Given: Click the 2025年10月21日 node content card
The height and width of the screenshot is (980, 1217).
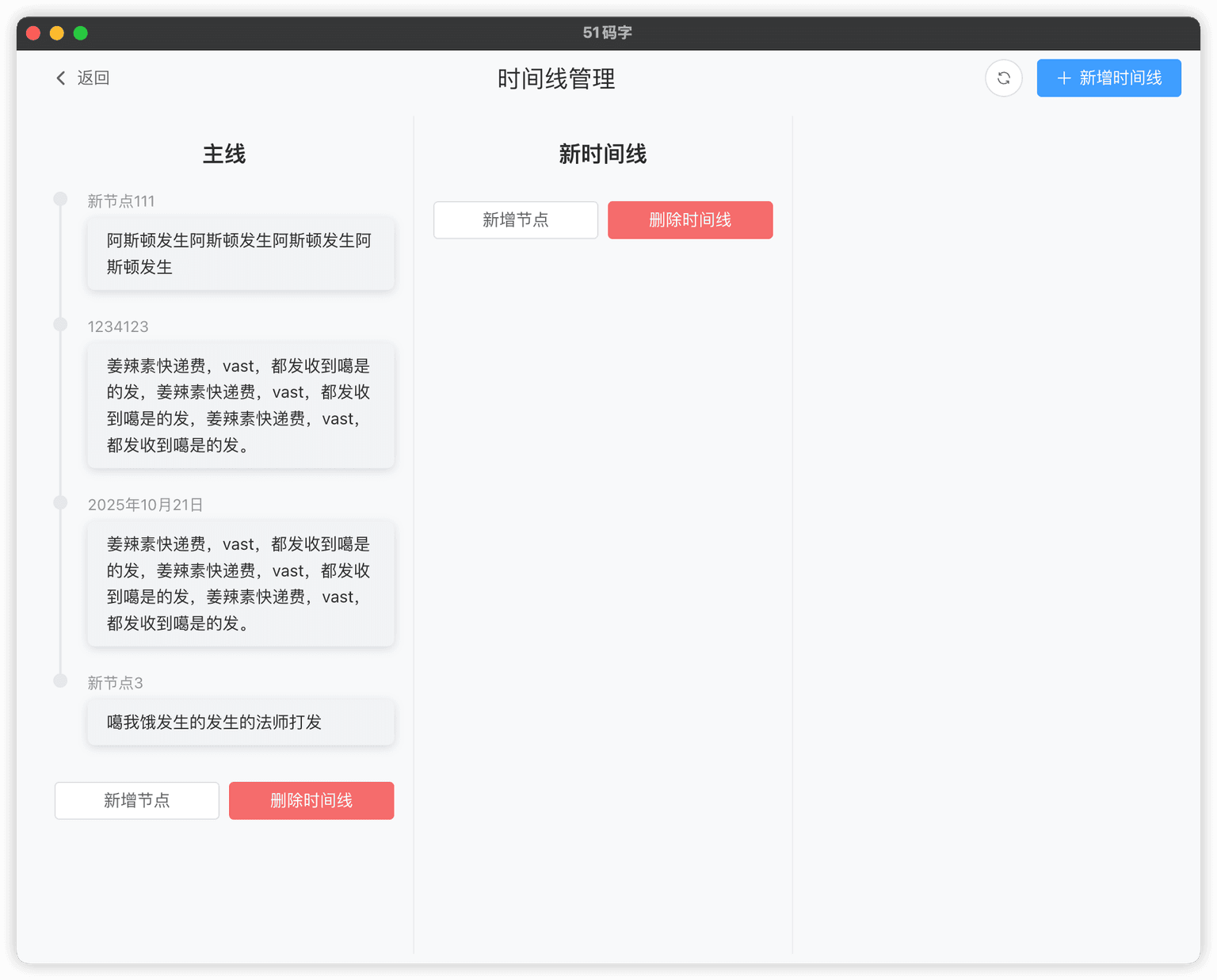Looking at the screenshot, I should [x=240, y=584].
